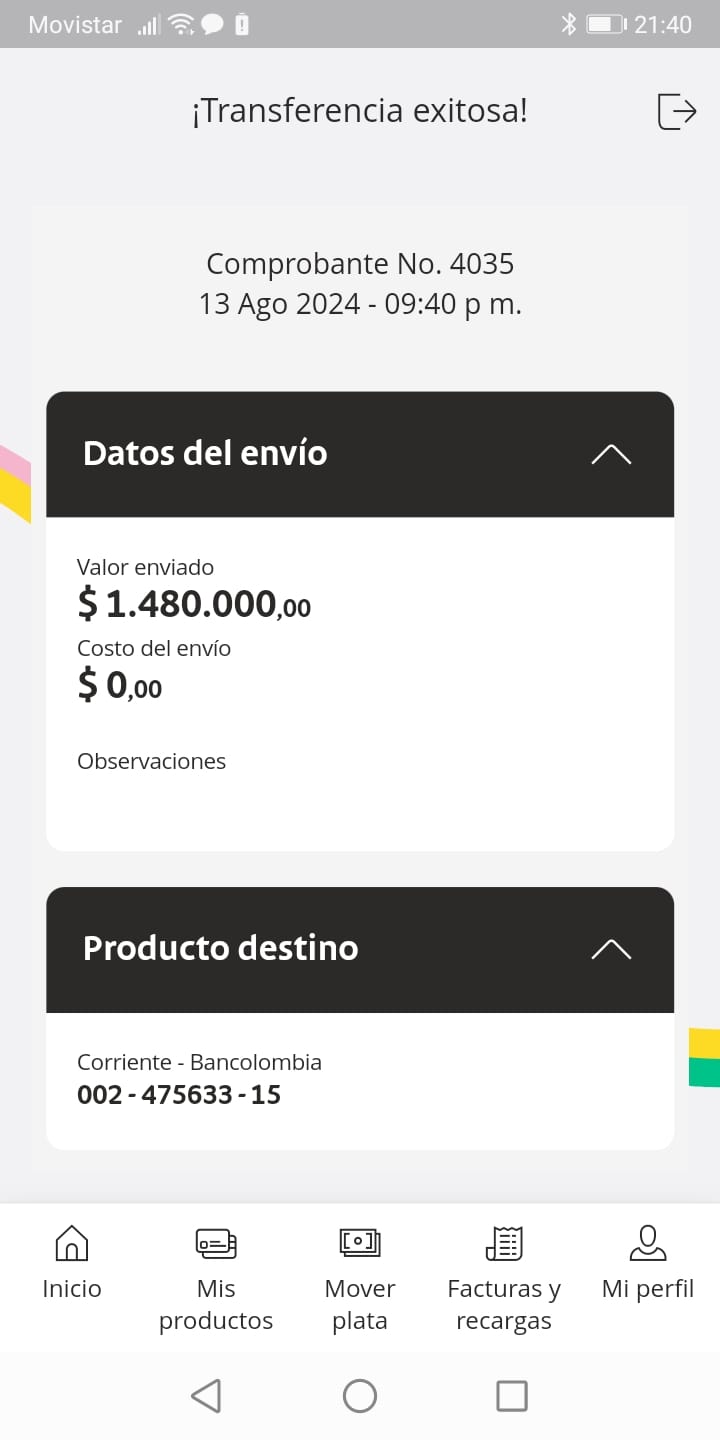Tap the battery indicator in status bar
720x1440 pixels.
tap(605, 24)
